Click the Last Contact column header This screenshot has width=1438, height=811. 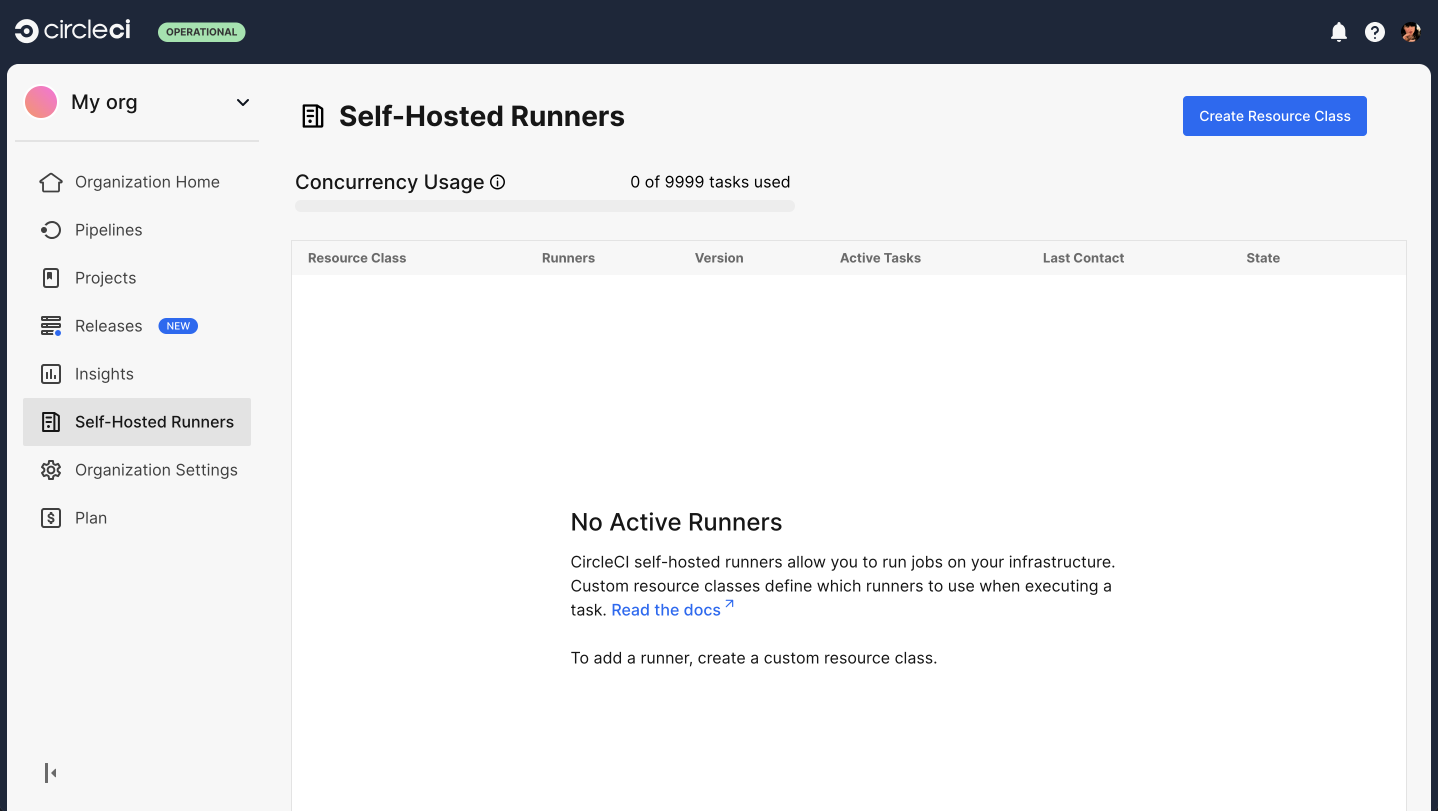pos(1083,258)
